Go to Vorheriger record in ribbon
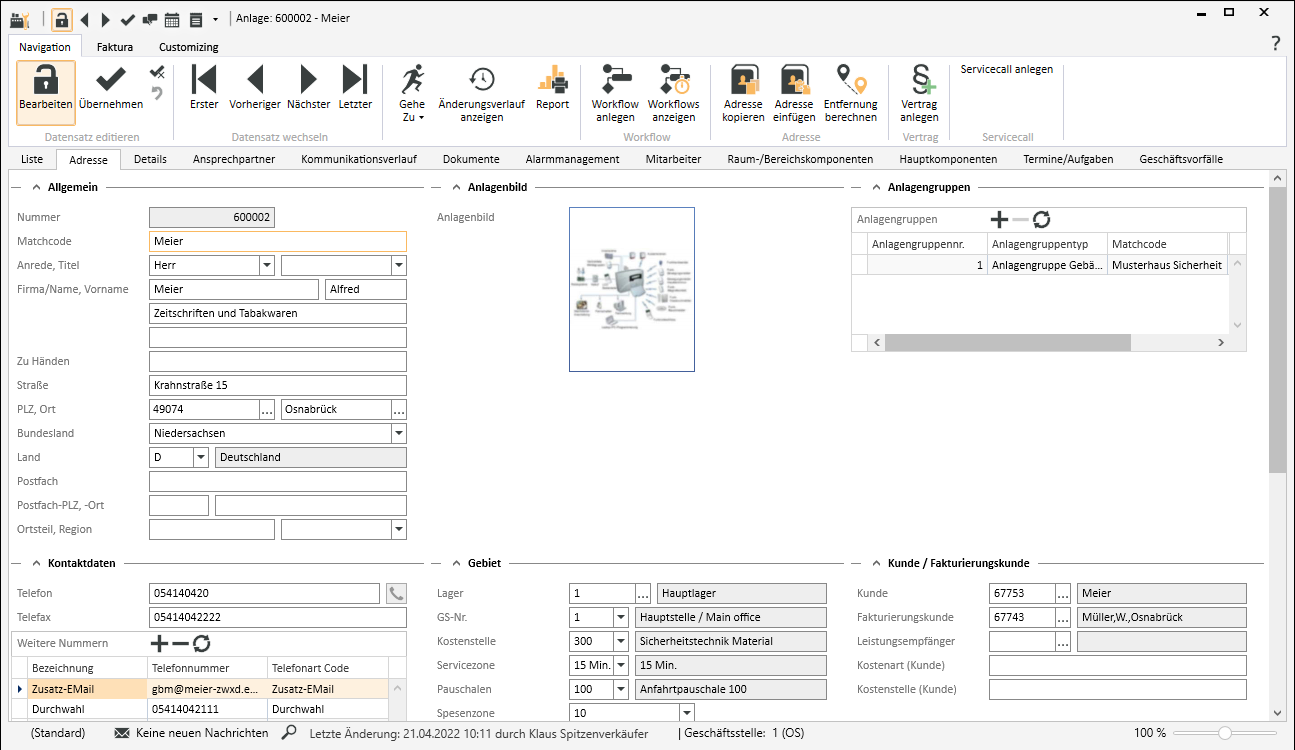Image resolution: width=1295 pixels, height=750 pixels. click(255, 88)
